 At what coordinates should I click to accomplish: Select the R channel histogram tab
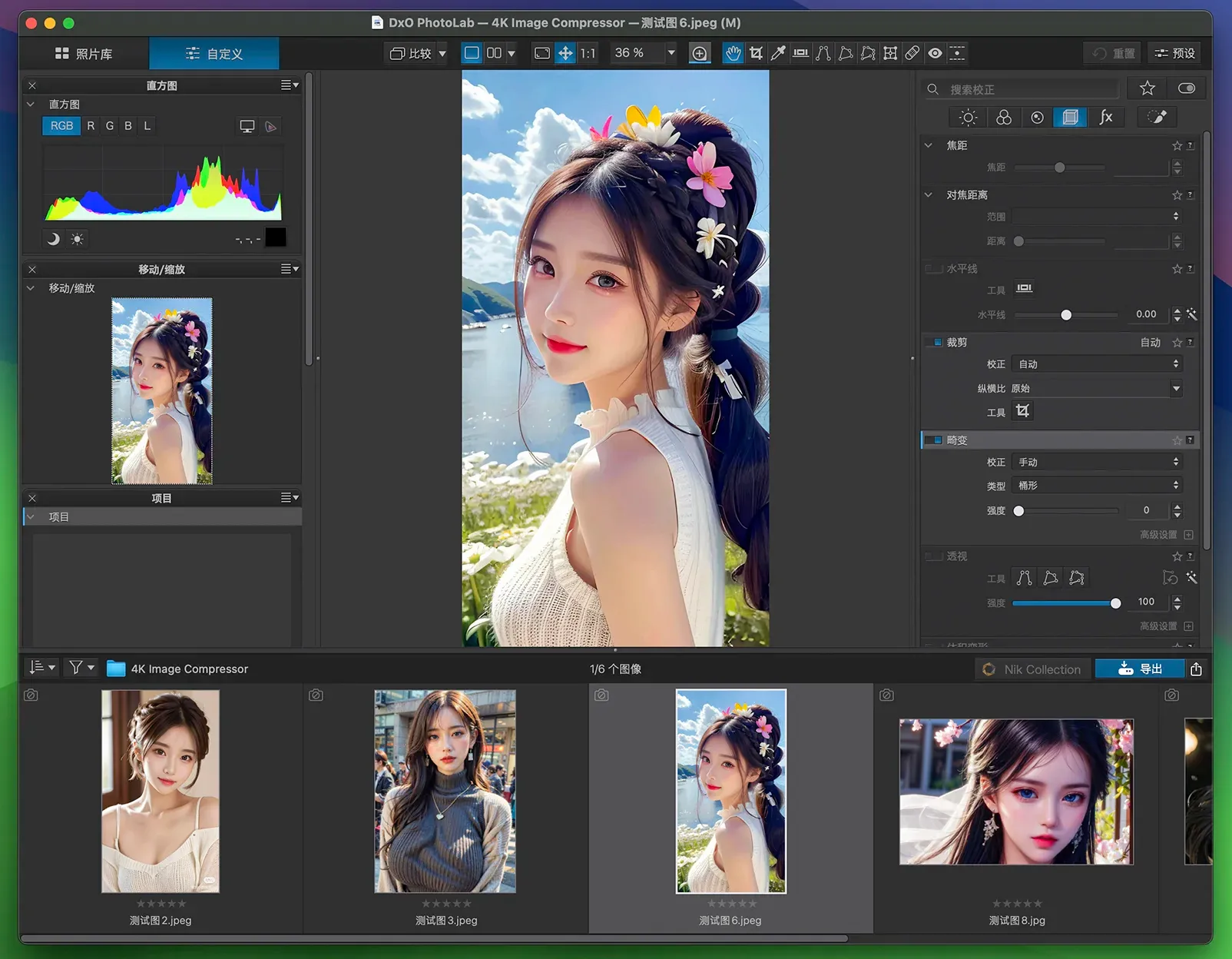pyautogui.click(x=91, y=126)
